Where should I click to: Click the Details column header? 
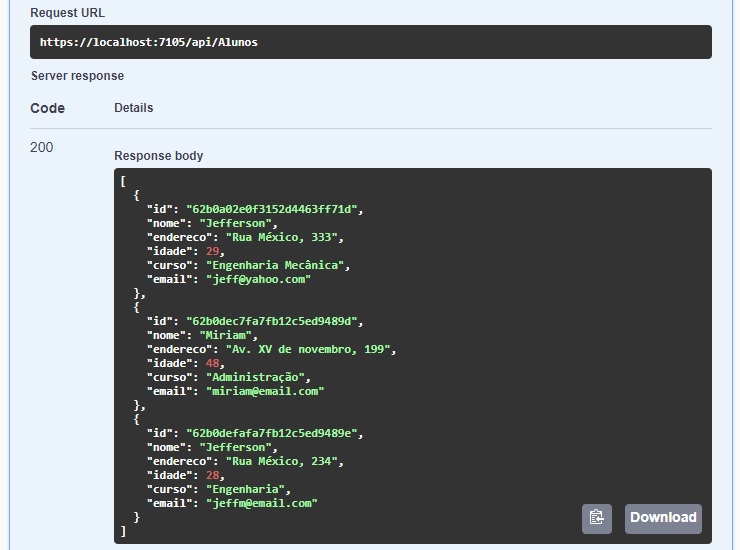[134, 108]
